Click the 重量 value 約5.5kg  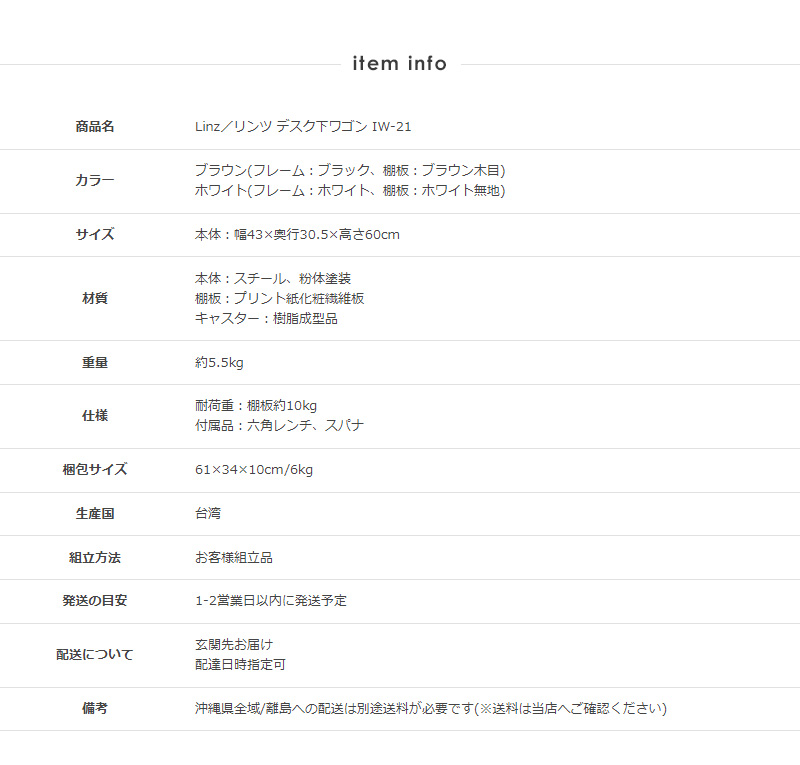pos(221,363)
